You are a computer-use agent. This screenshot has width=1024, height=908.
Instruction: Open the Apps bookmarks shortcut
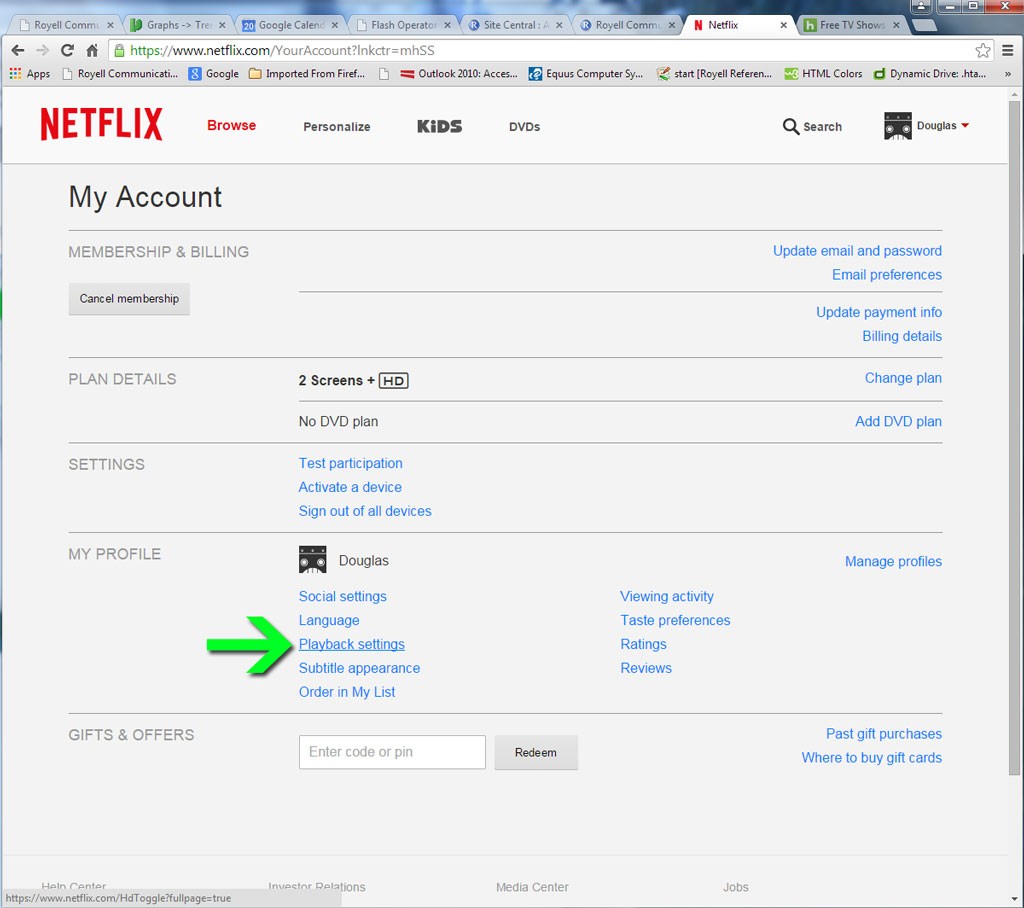pyautogui.click(x=30, y=74)
